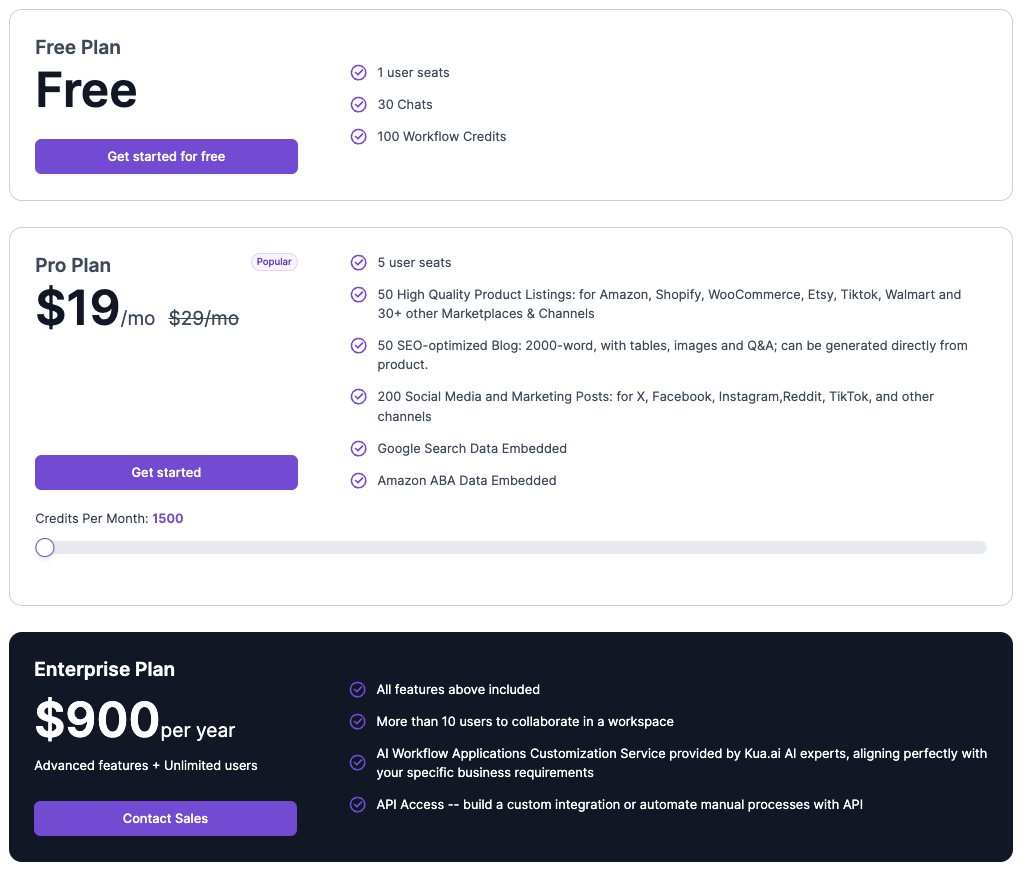The image size is (1028, 875).
Task: Click the checkmark icon next to 30 Chats
Action: [358, 105]
